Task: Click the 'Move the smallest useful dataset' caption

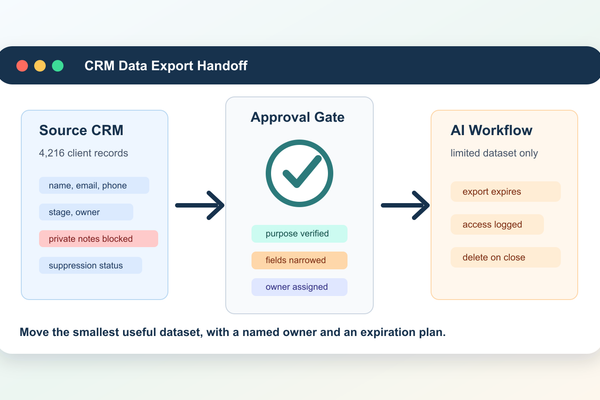Action: pos(233,332)
